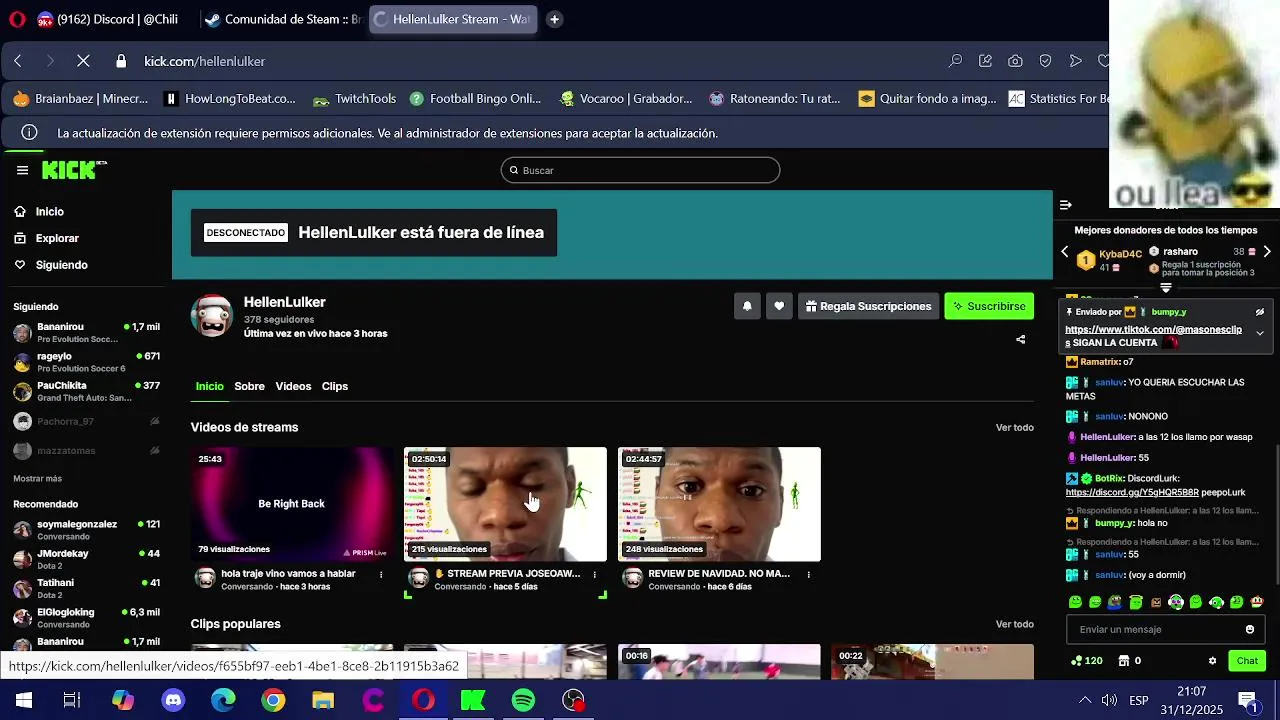Open soymalegonzalez recommended channel
Screen dimensions: 1280x720
tap(86, 530)
